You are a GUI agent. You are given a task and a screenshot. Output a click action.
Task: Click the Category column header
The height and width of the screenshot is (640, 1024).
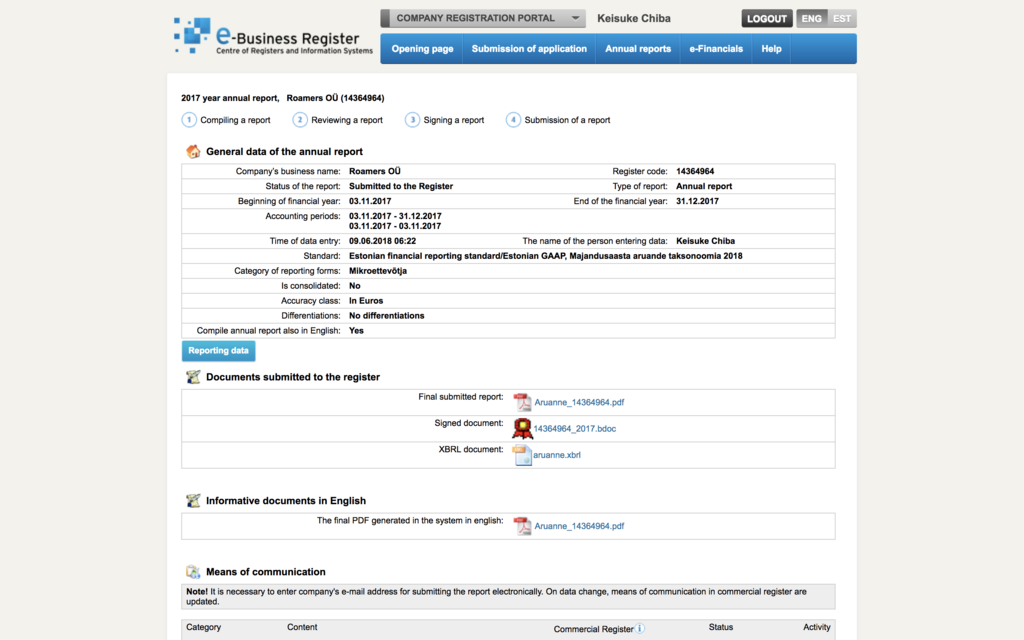click(x=203, y=627)
